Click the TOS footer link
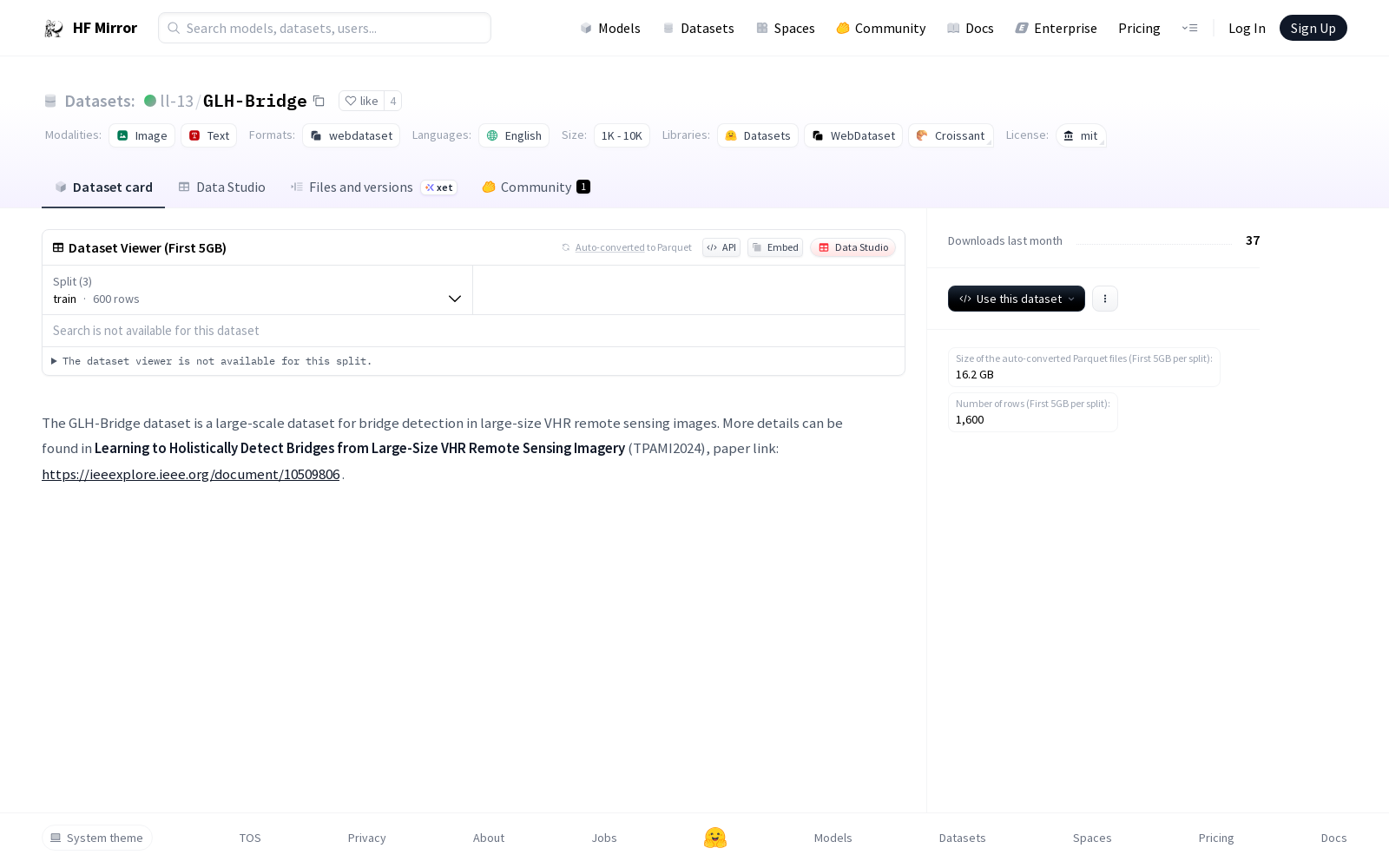This screenshot has width=1389, height=868. pyautogui.click(x=250, y=838)
